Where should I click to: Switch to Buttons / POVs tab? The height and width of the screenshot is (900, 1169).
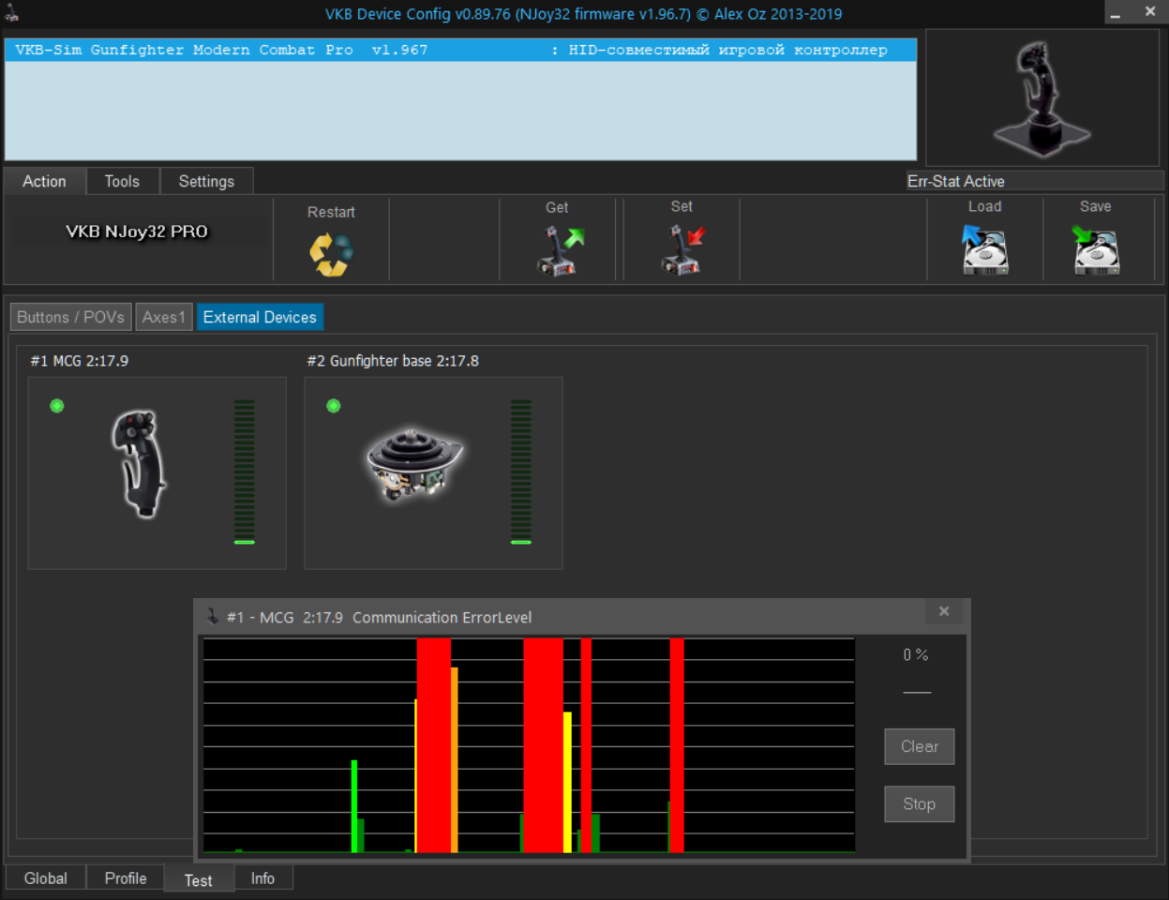[x=71, y=317]
